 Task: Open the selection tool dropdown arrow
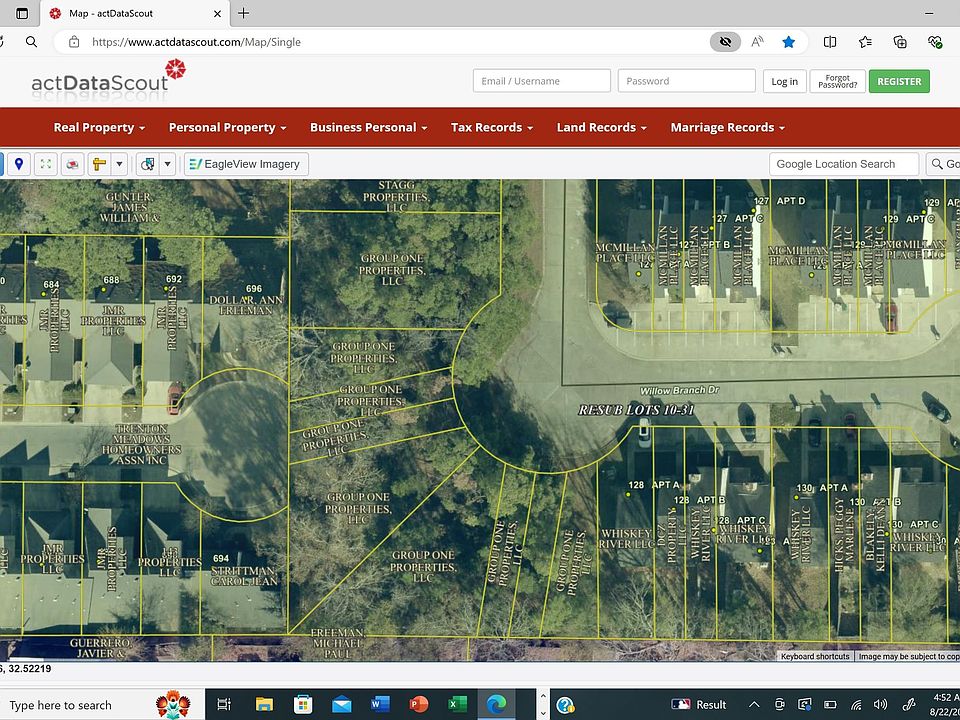tap(167, 164)
